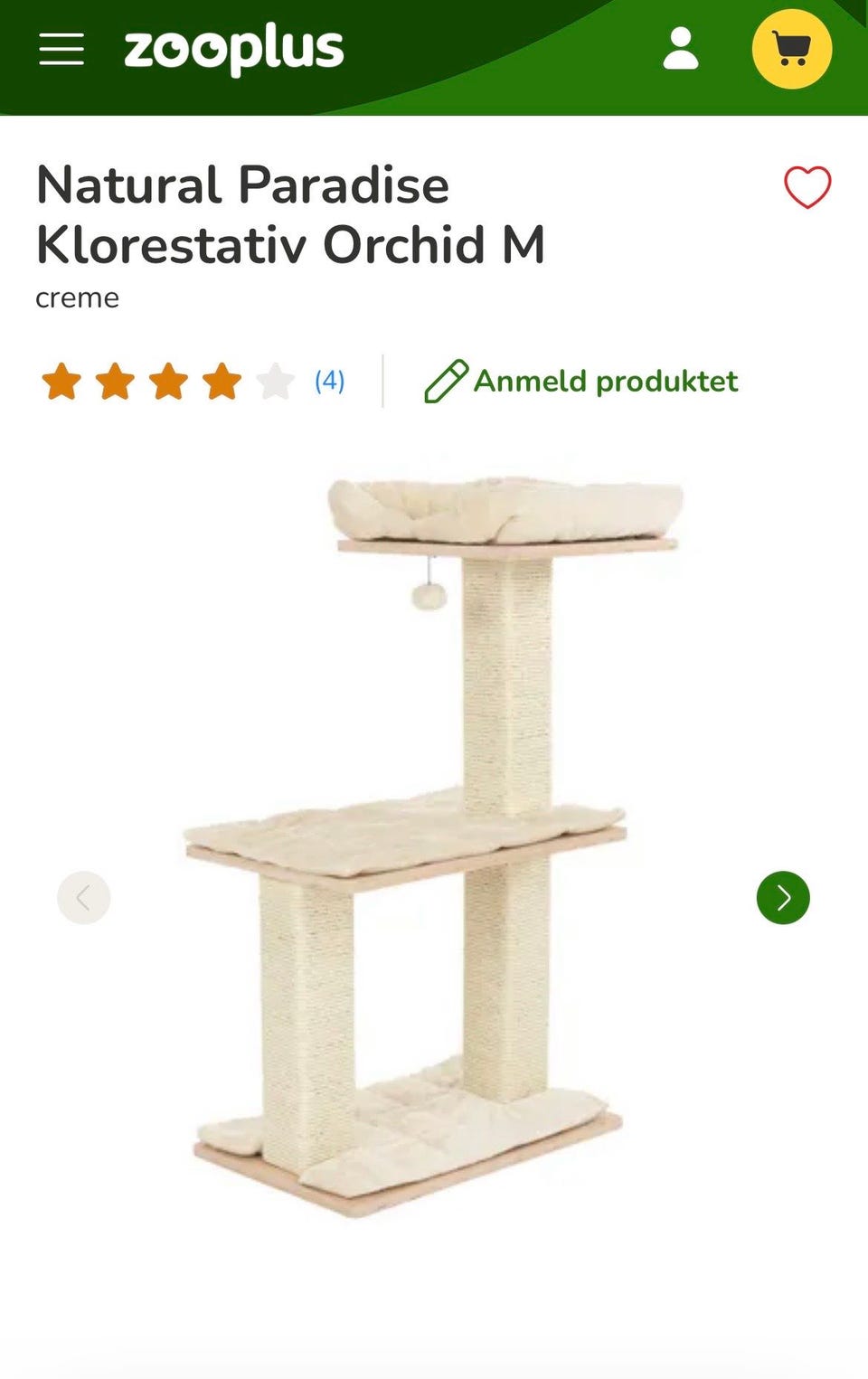Image resolution: width=868 pixels, height=1379 pixels.
Task: Open the hamburger navigation menu
Action: (x=61, y=49)
